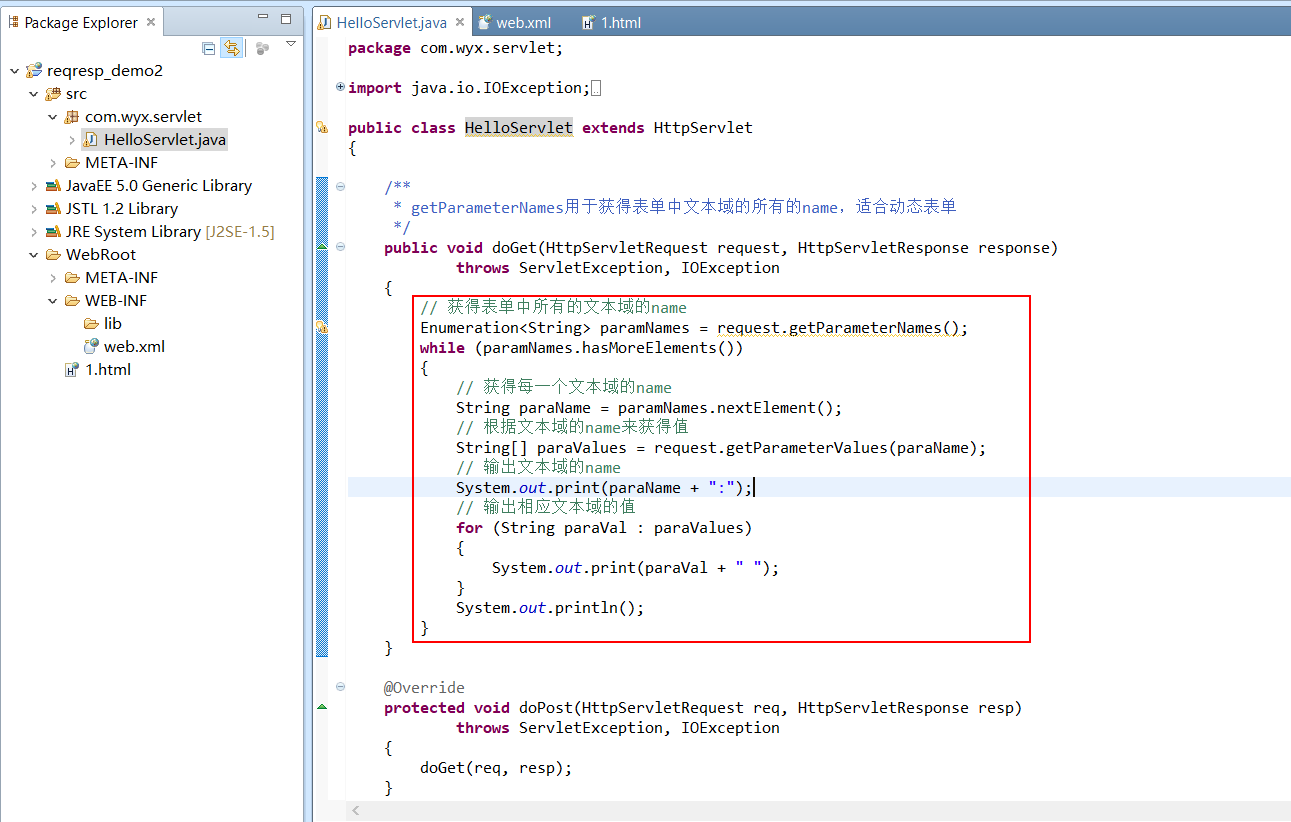Click the HelloServlet.java file icon in tree
The image size is (1291, 822).
coord(91,140)
